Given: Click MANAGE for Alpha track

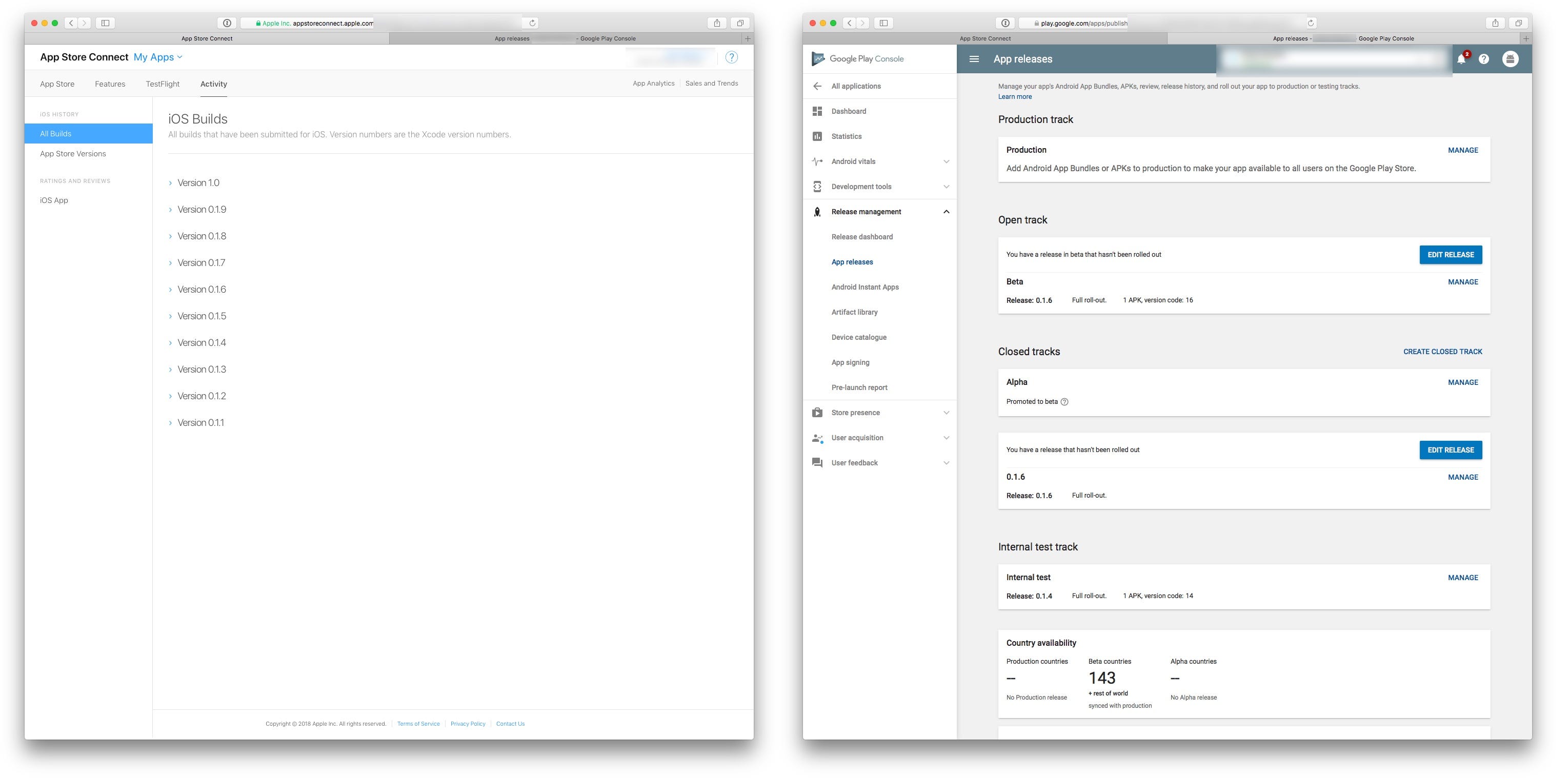Looking at the screenshot, I should (1463, 383).
